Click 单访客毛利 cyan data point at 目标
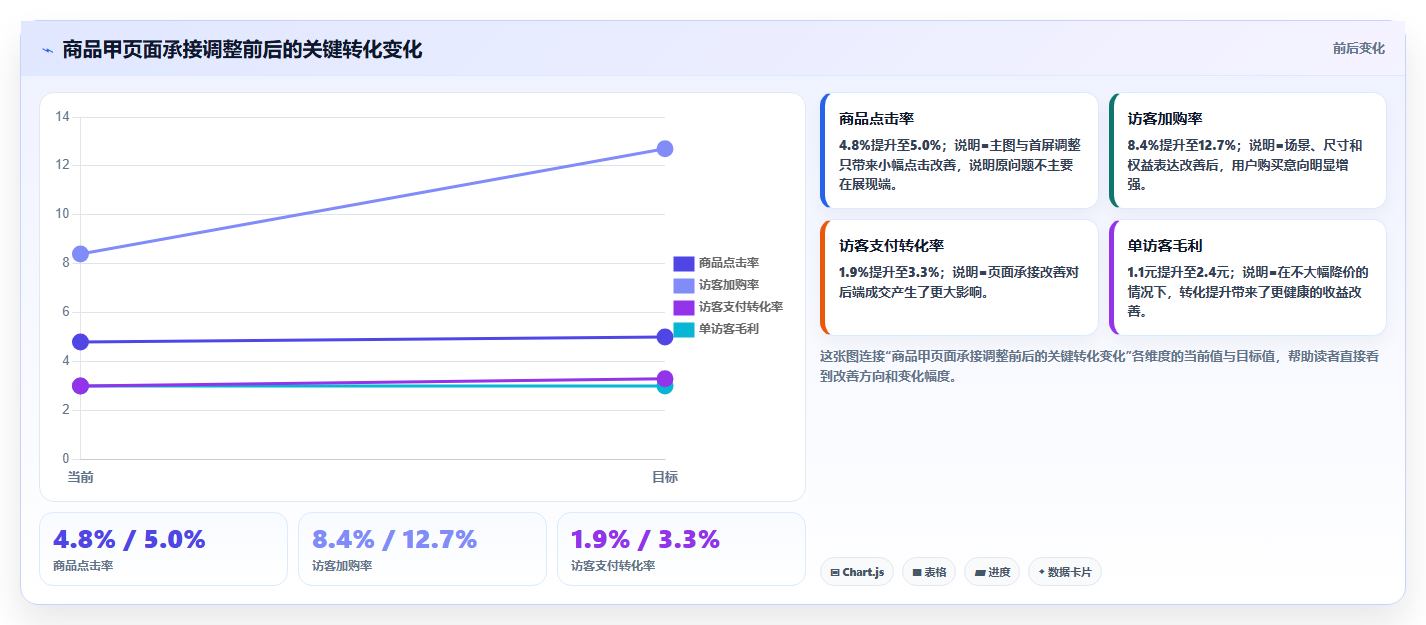 [665, 387]
